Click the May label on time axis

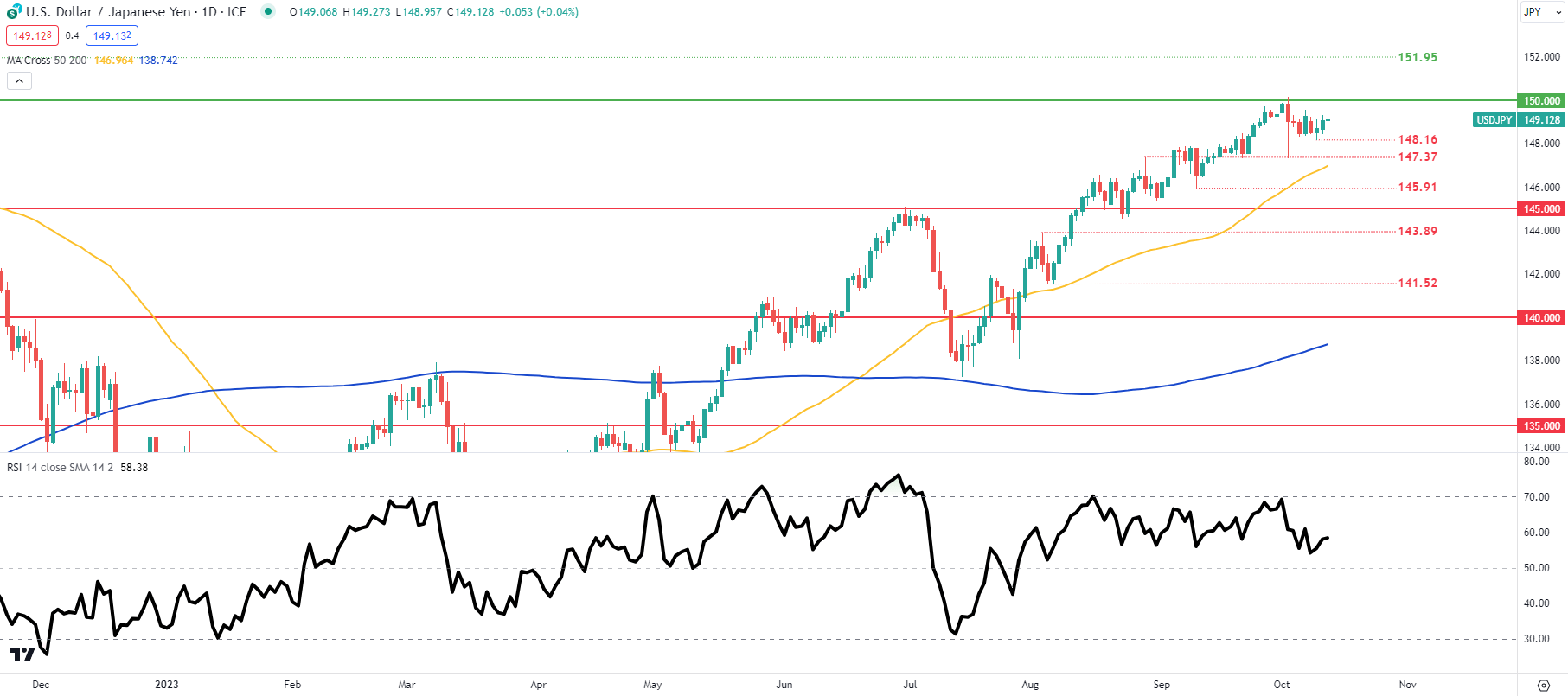[653, 685]
